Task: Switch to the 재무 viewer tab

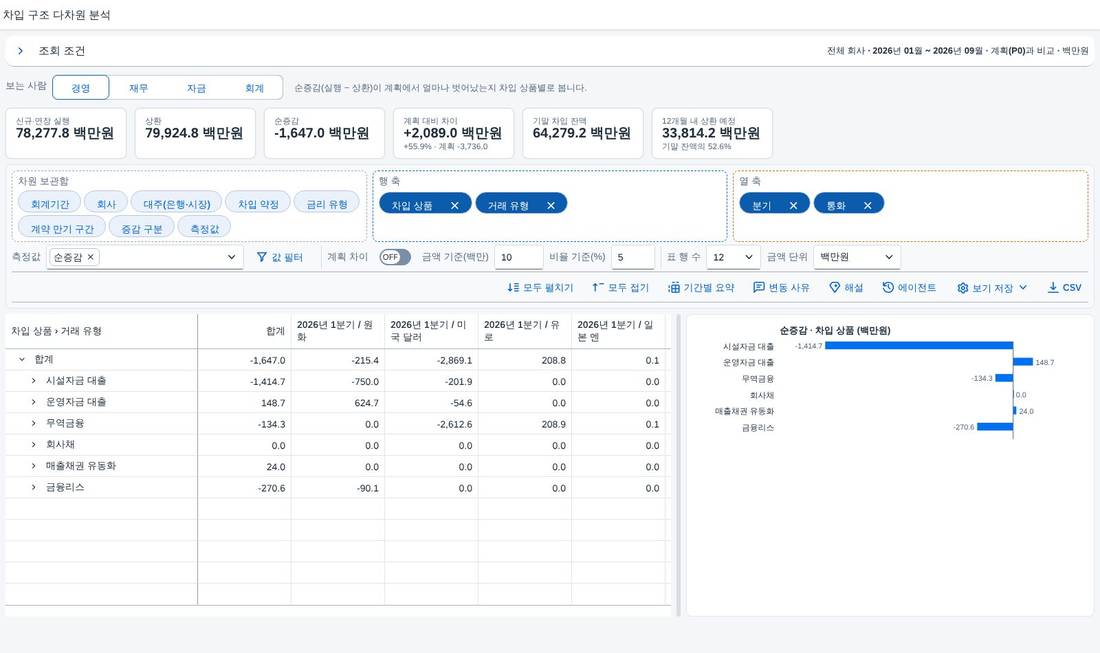Action: pyautogui.click(x=138, y=88)
